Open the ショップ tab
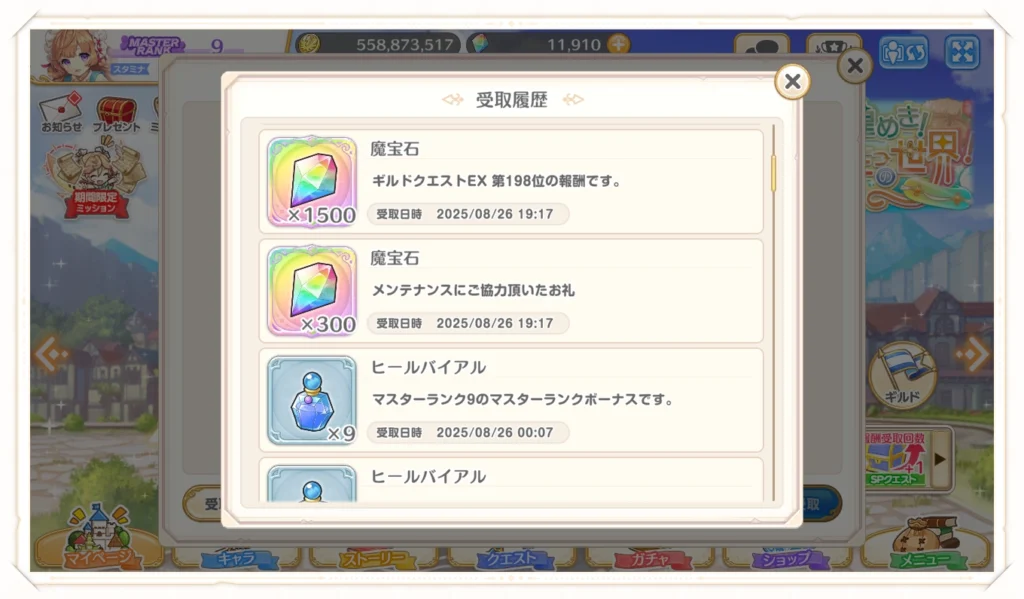Screen dimensions: 1024x599 (x=787, y=558)
